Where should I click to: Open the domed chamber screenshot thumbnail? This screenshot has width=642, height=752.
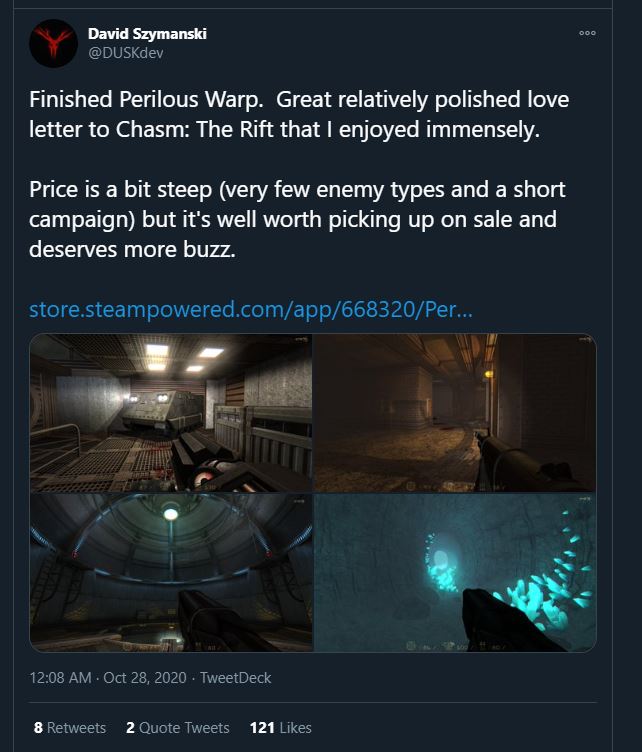[x=171, y=573]
